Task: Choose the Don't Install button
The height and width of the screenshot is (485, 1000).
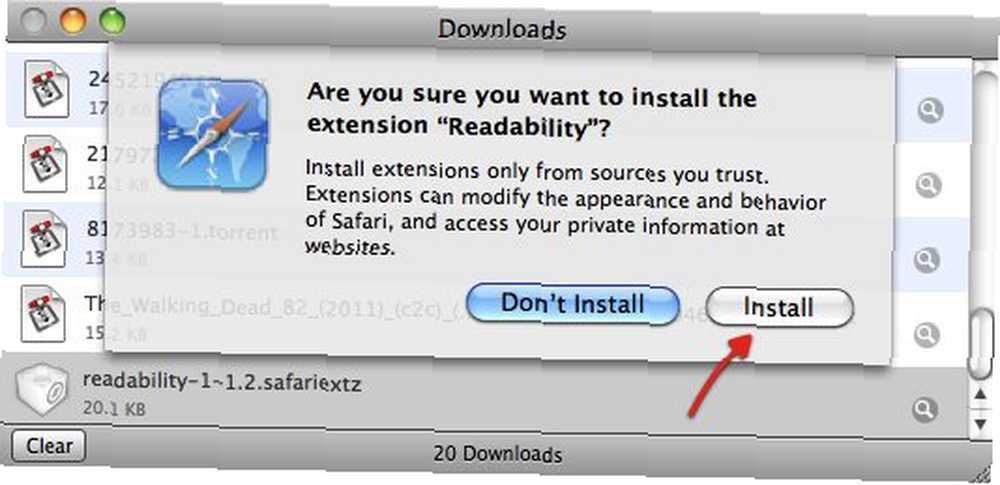Action: (573, 304)
